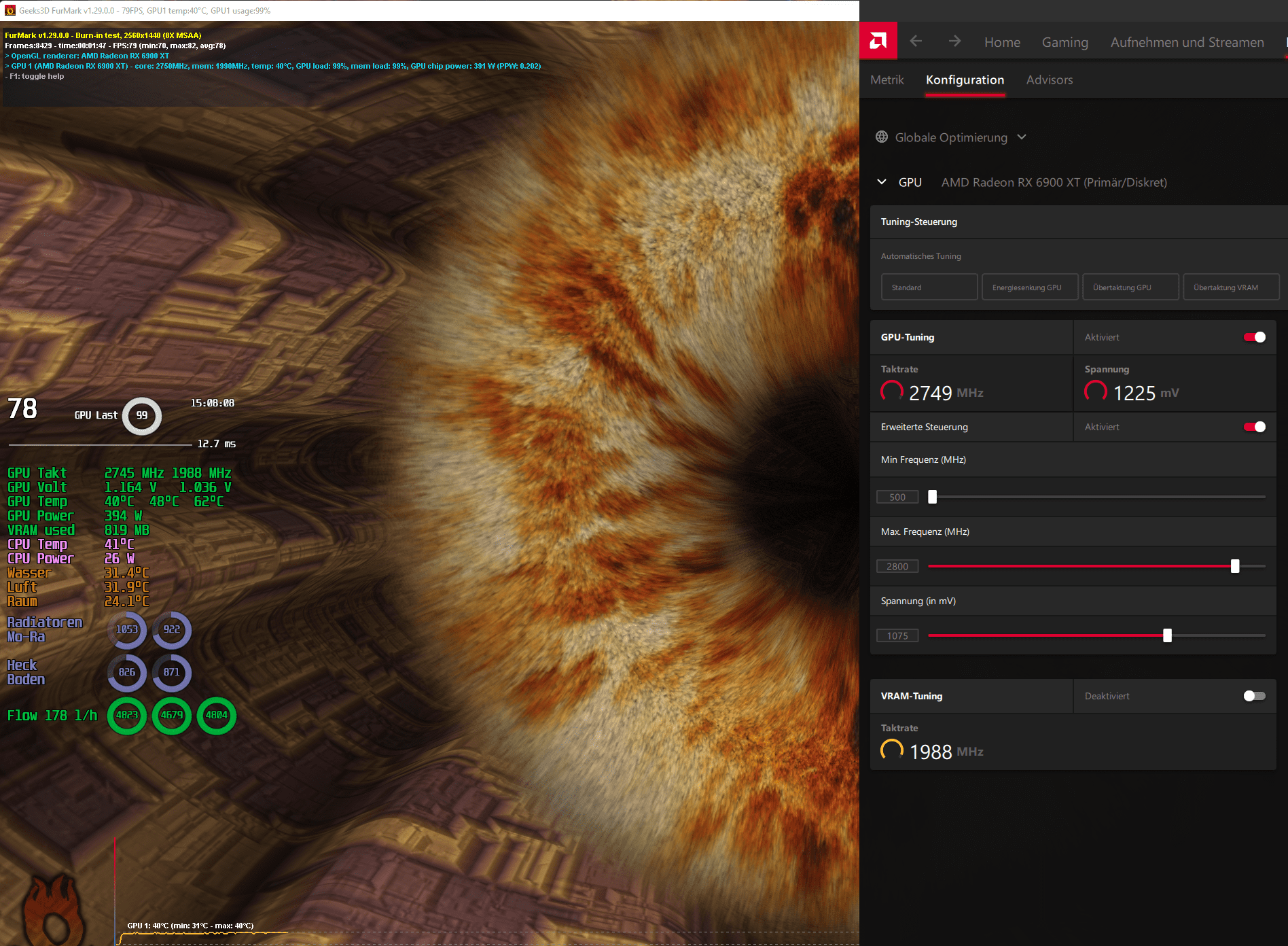Click the Boden 871 fan gauge
Viewport: 1288px width, 946px height.
click(172, 672)
